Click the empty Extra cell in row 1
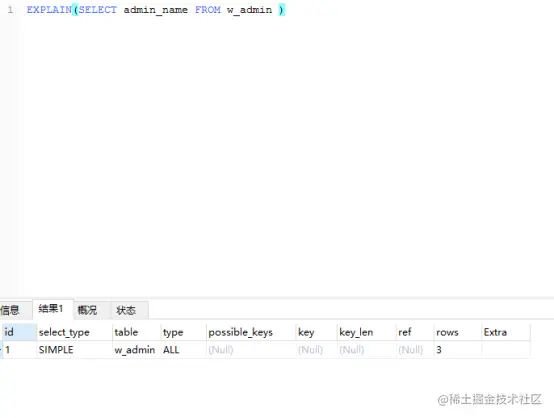The image size is (554, 418). coord(506,350)
